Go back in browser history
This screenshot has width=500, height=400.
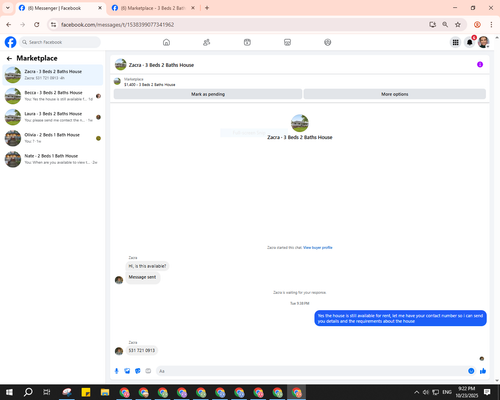pos(9,25)
